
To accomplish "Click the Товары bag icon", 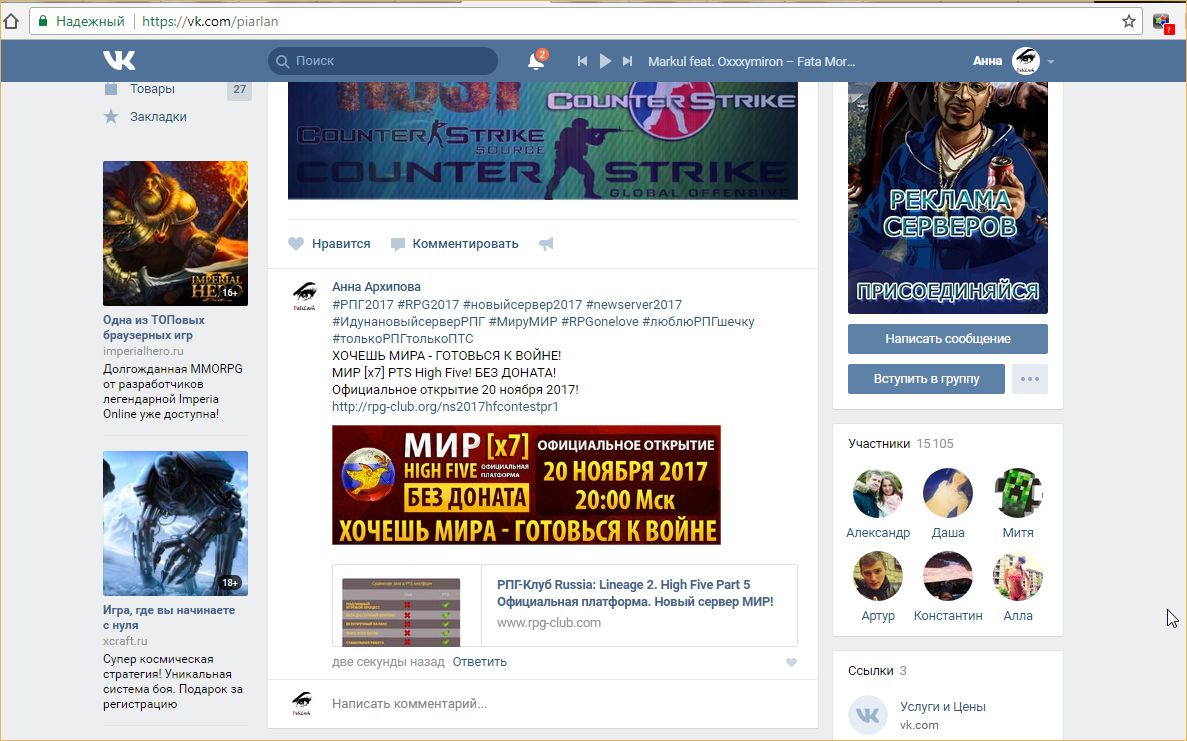I will pyautogui.click(x=111, y=89).
